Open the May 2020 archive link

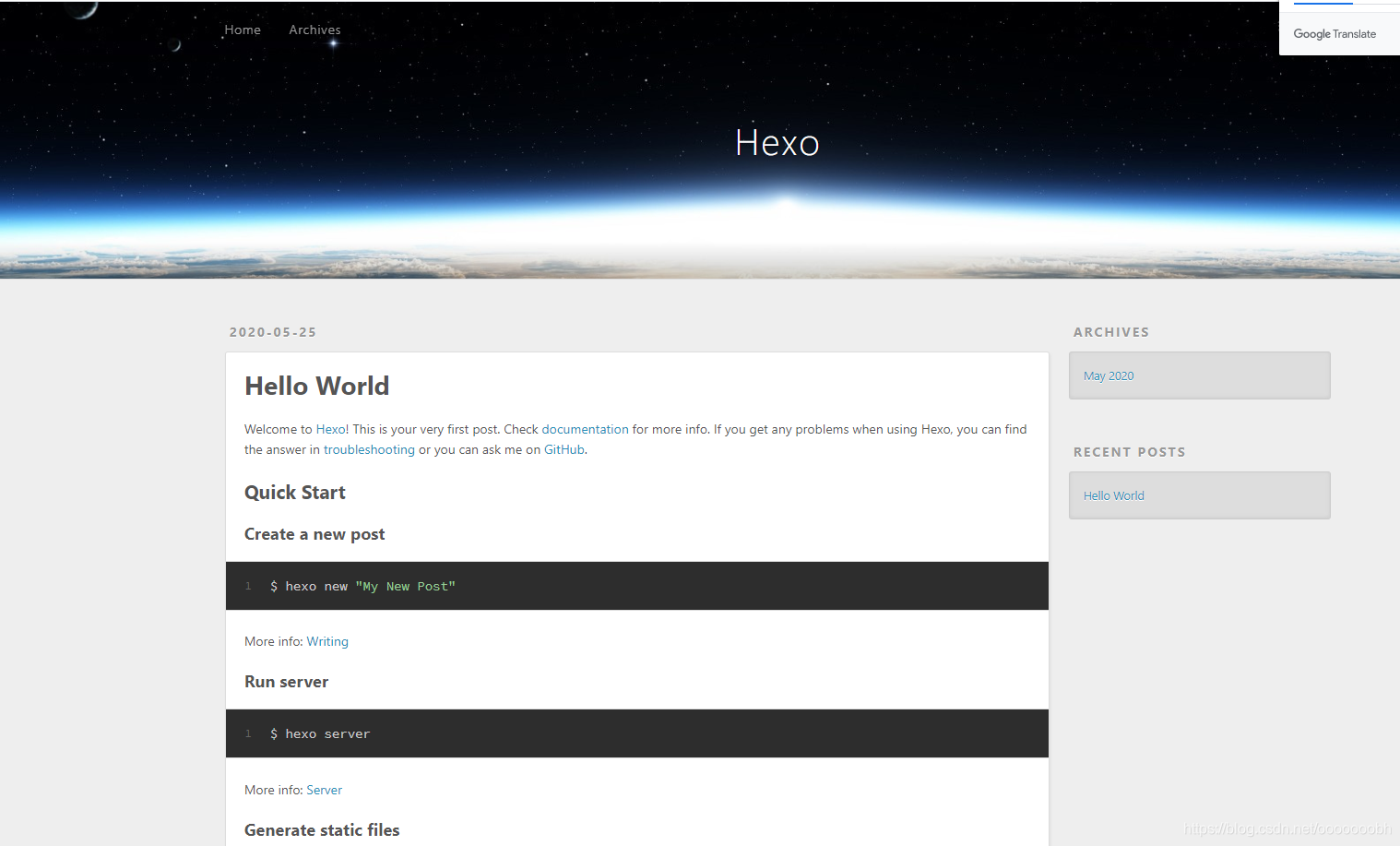1109,375
